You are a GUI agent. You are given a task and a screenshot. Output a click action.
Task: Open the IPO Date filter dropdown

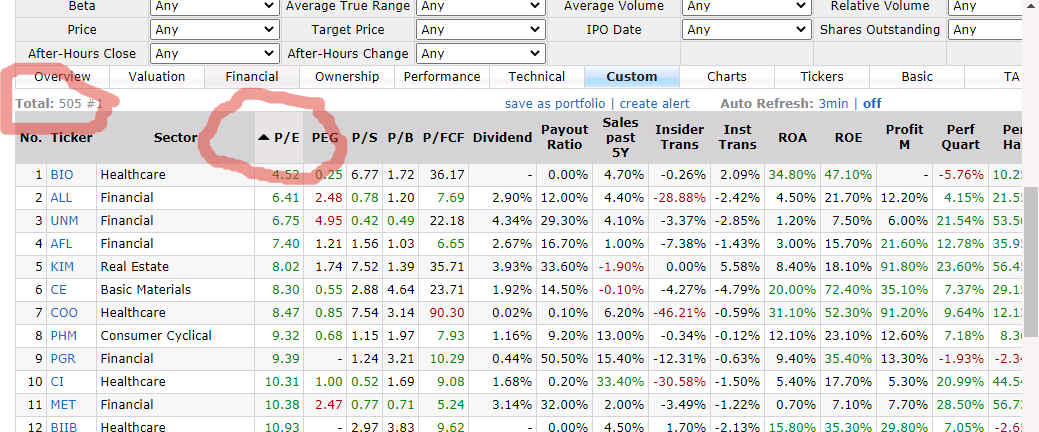pyautogui.click(x=747, y=30)
